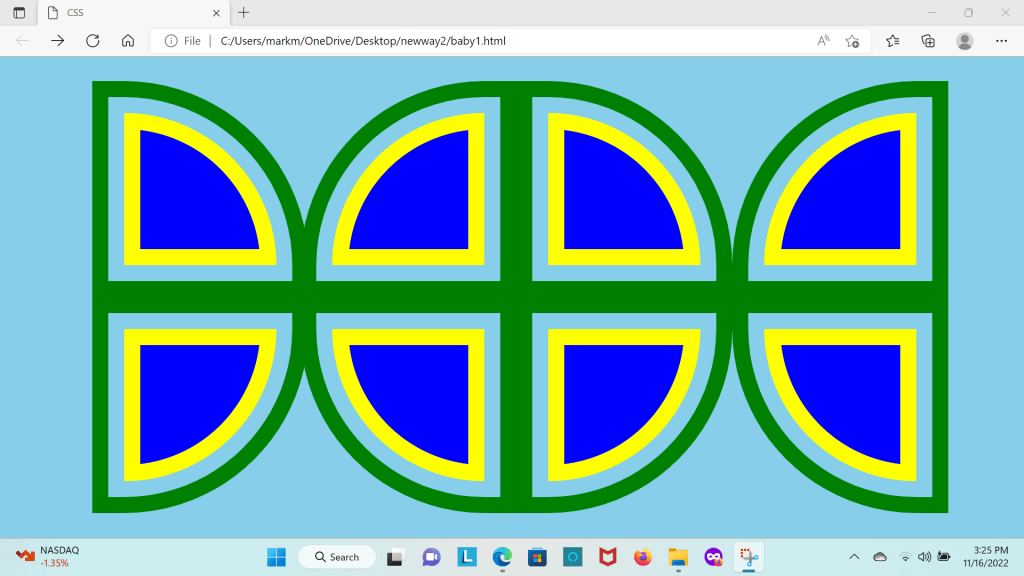Launch Firefox from the taskbar

642,557
